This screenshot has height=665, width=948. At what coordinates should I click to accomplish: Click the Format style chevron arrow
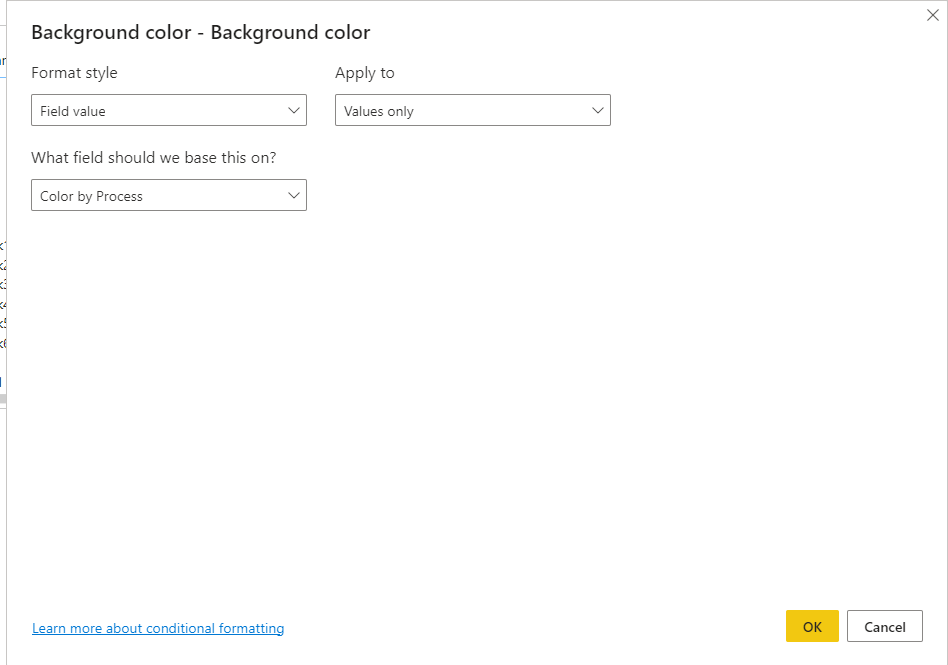pyautogui.click(x=294, y=110)
